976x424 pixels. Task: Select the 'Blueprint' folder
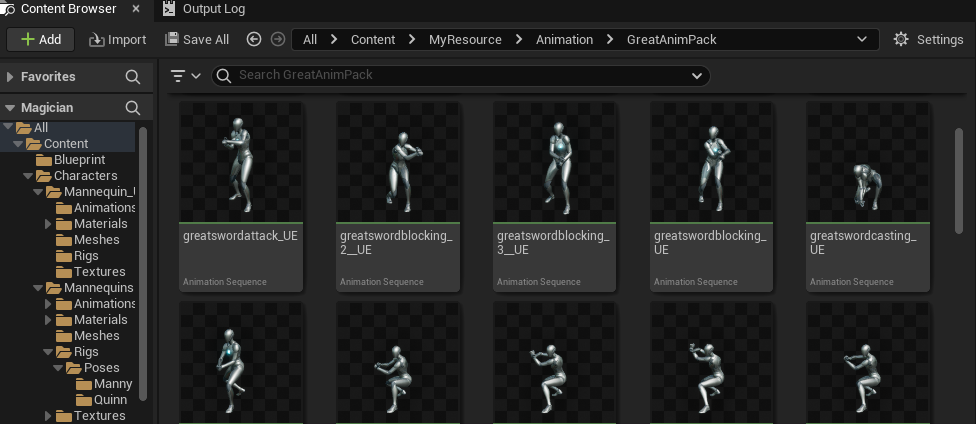tap(79, 159)
